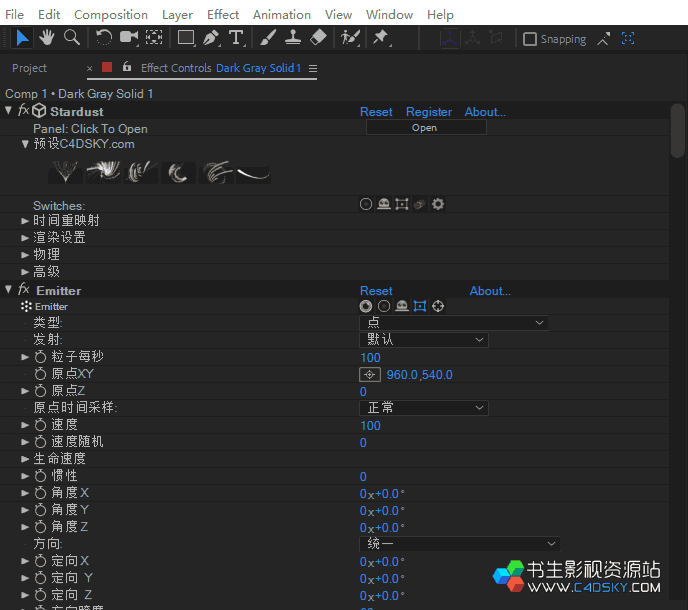Open the Effect menu

pos(223,14)
